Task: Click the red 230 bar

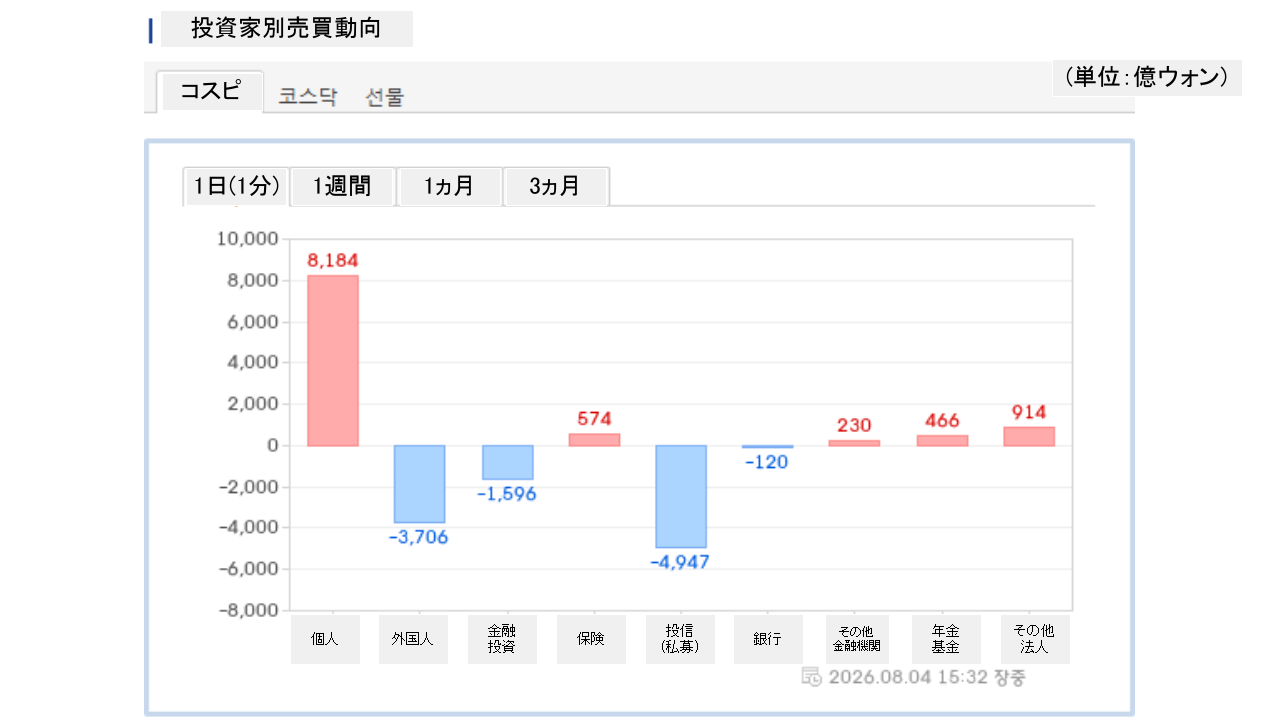Action: coord(854,443)
